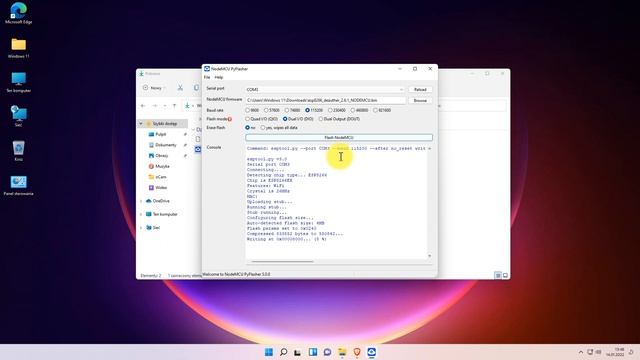Click the Browse button for firmware file

[x=420, y=100]
